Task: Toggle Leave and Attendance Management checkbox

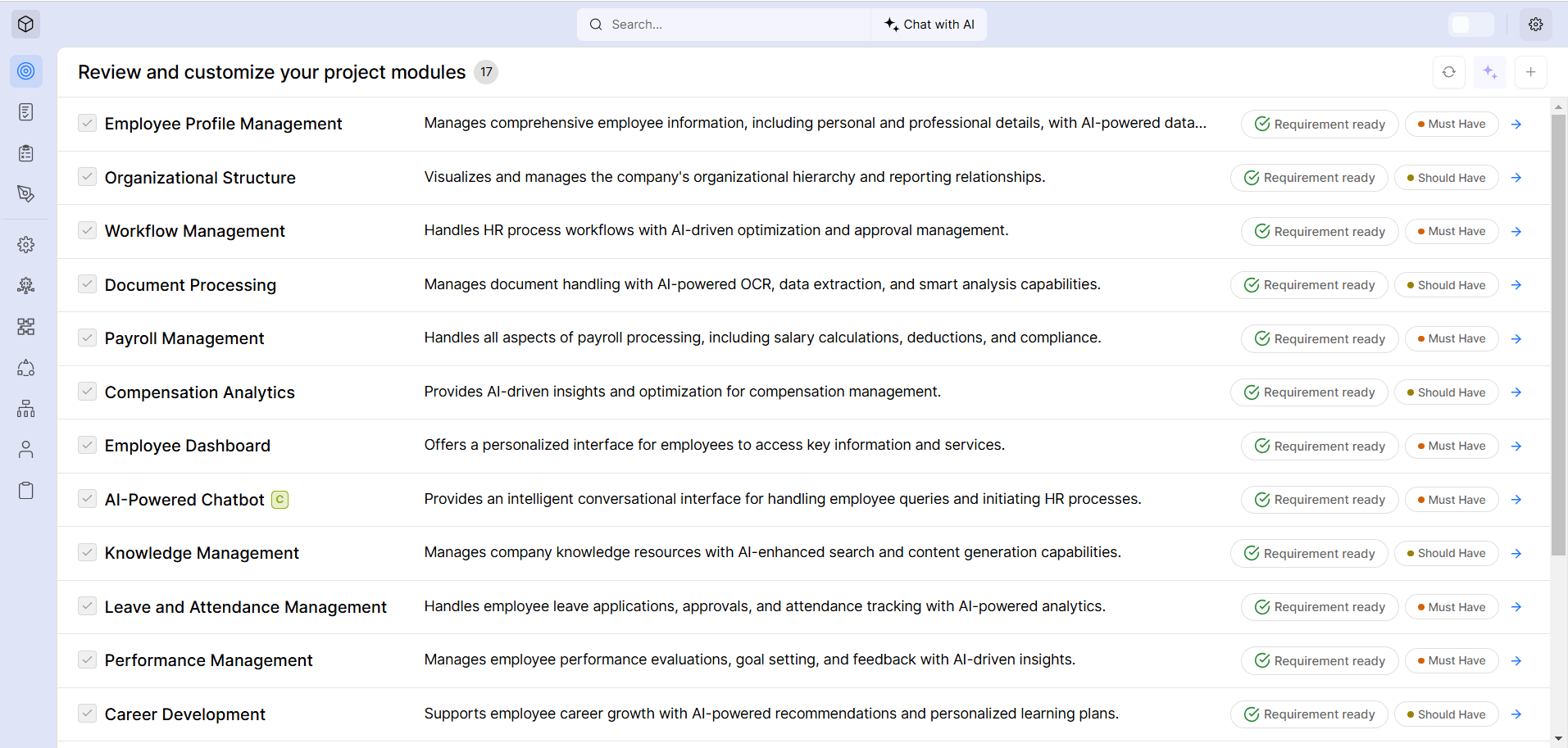Action: point(87,606)
